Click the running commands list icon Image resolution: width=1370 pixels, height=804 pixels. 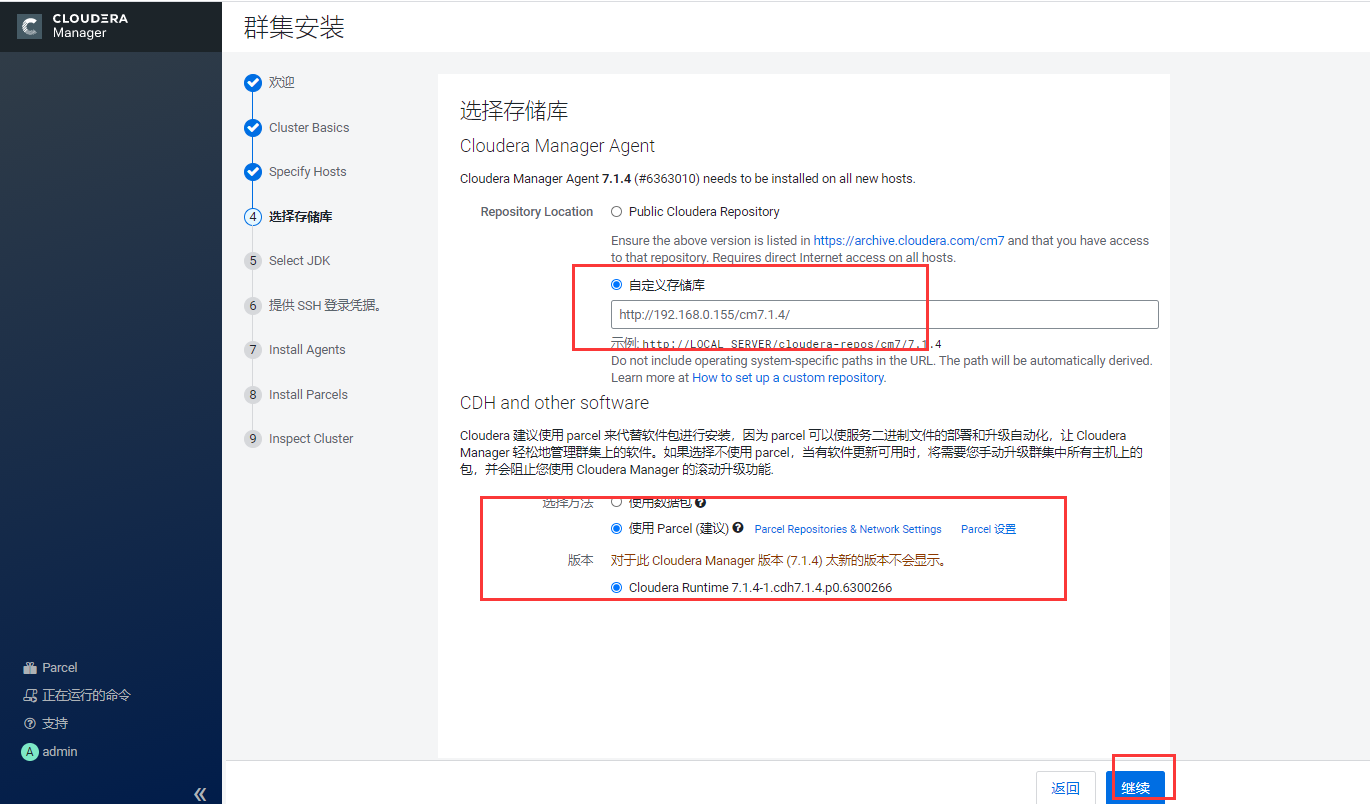(30, 695)
